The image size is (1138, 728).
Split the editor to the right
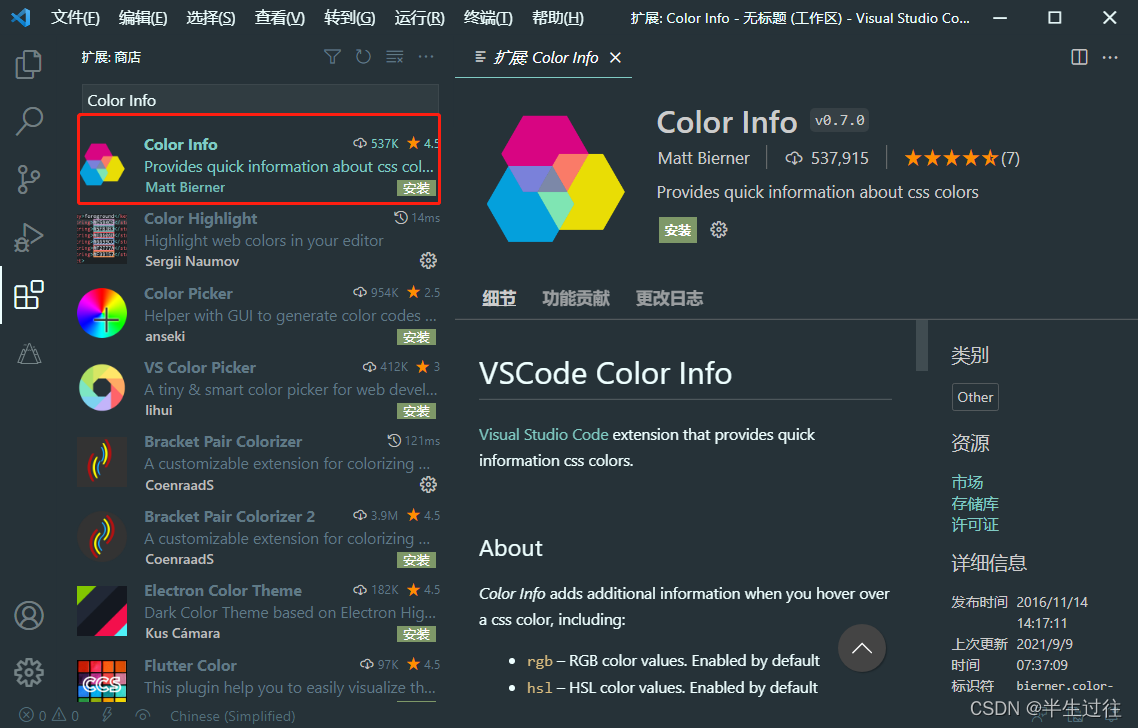[x=1079, y=57]
